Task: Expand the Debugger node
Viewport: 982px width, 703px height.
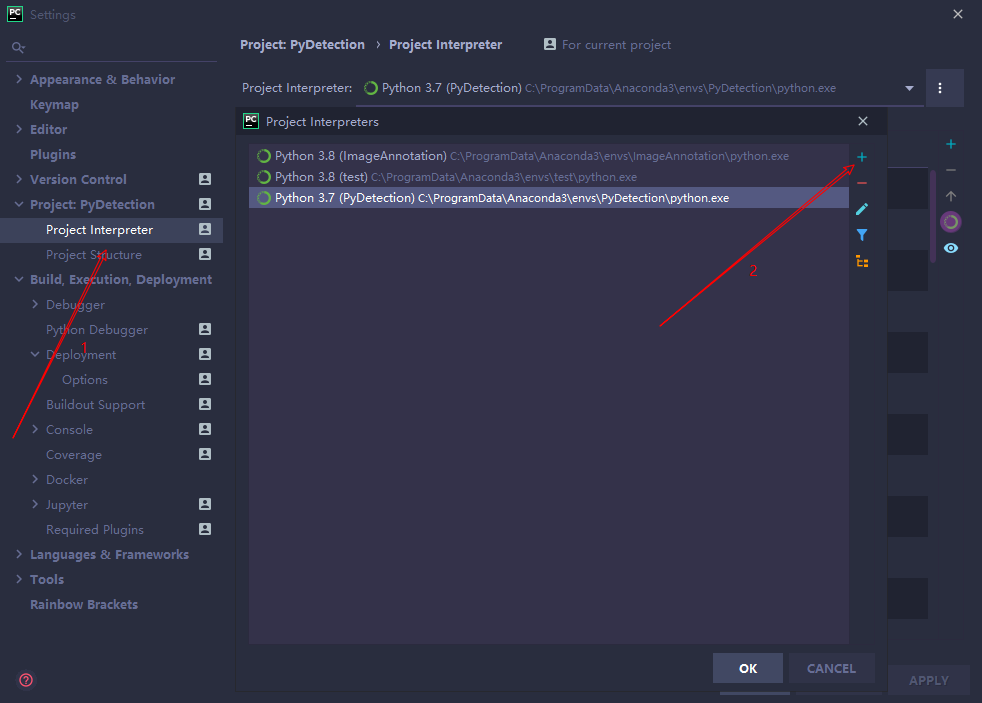Action: 35,304
